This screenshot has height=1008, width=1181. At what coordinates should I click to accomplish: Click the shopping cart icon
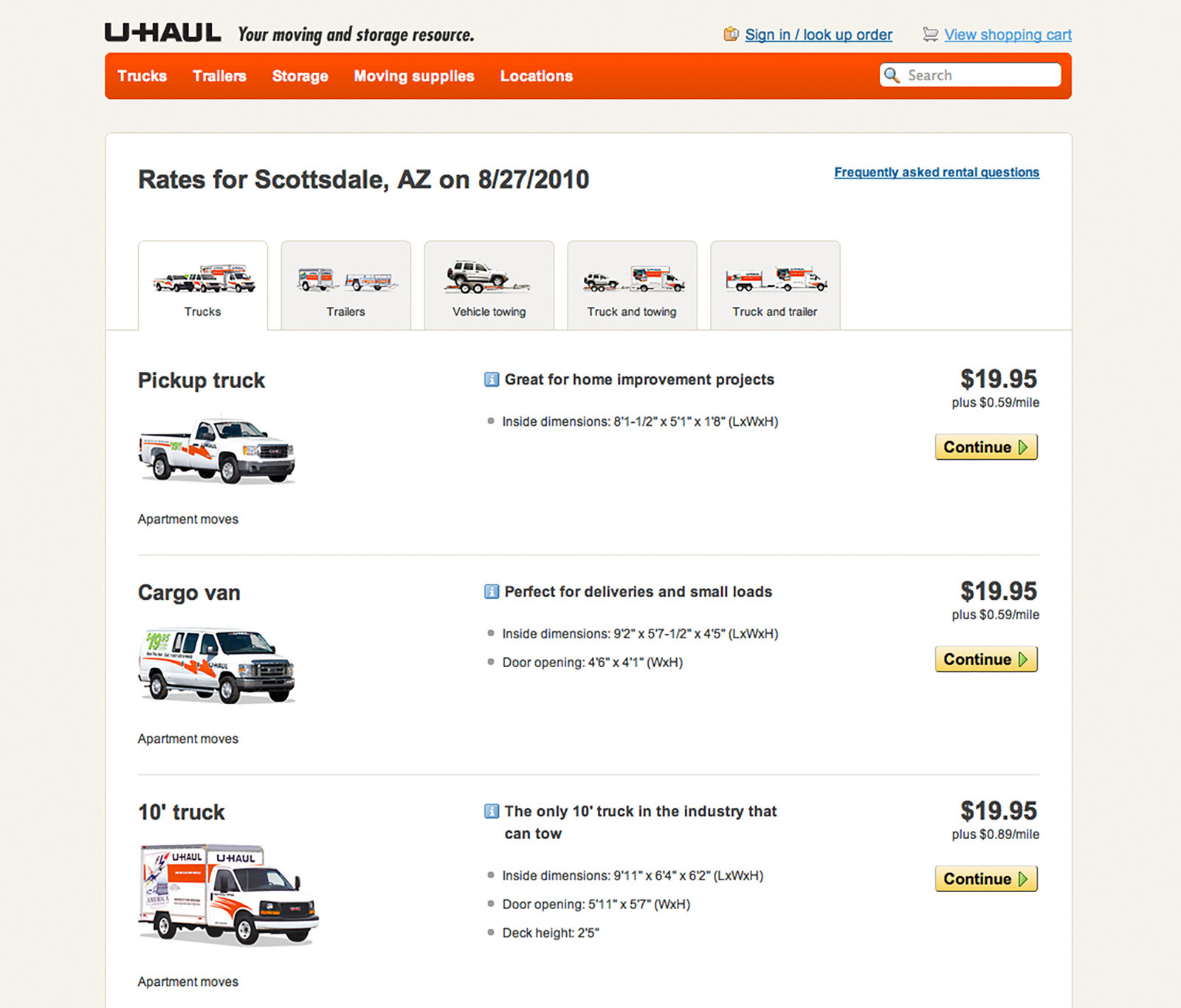coord(930,34)
